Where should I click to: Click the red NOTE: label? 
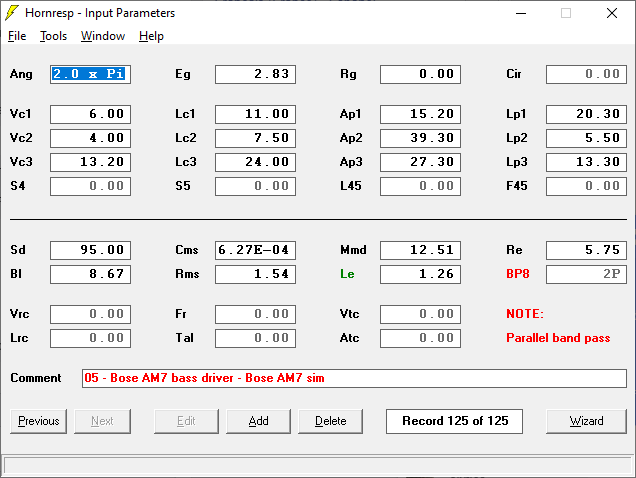point(525,314)
